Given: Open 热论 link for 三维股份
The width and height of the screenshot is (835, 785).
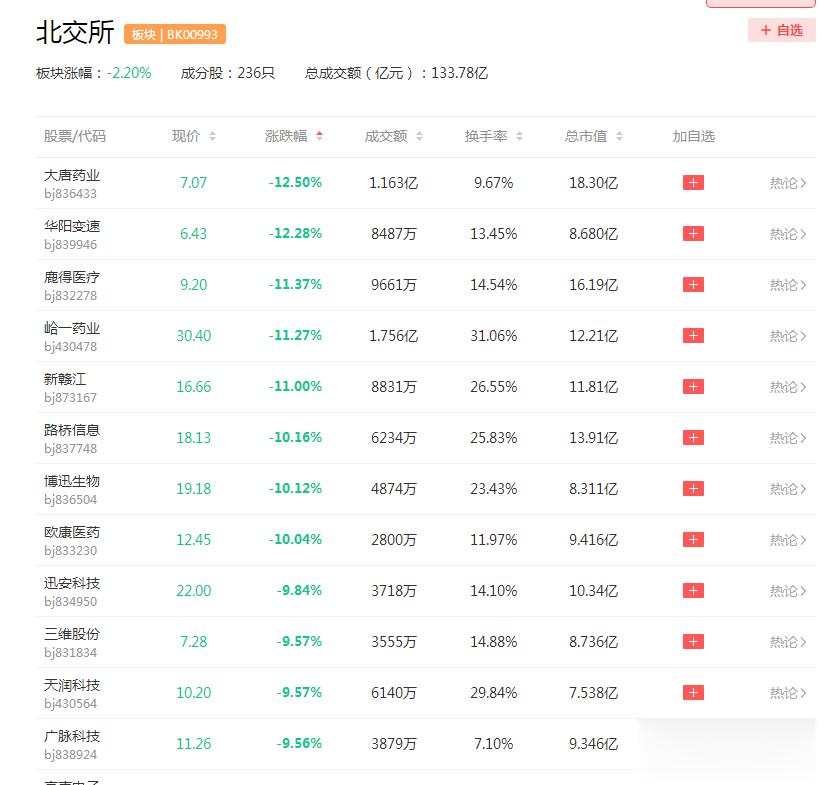Looking at the screenshot, I should pos(788,642).
